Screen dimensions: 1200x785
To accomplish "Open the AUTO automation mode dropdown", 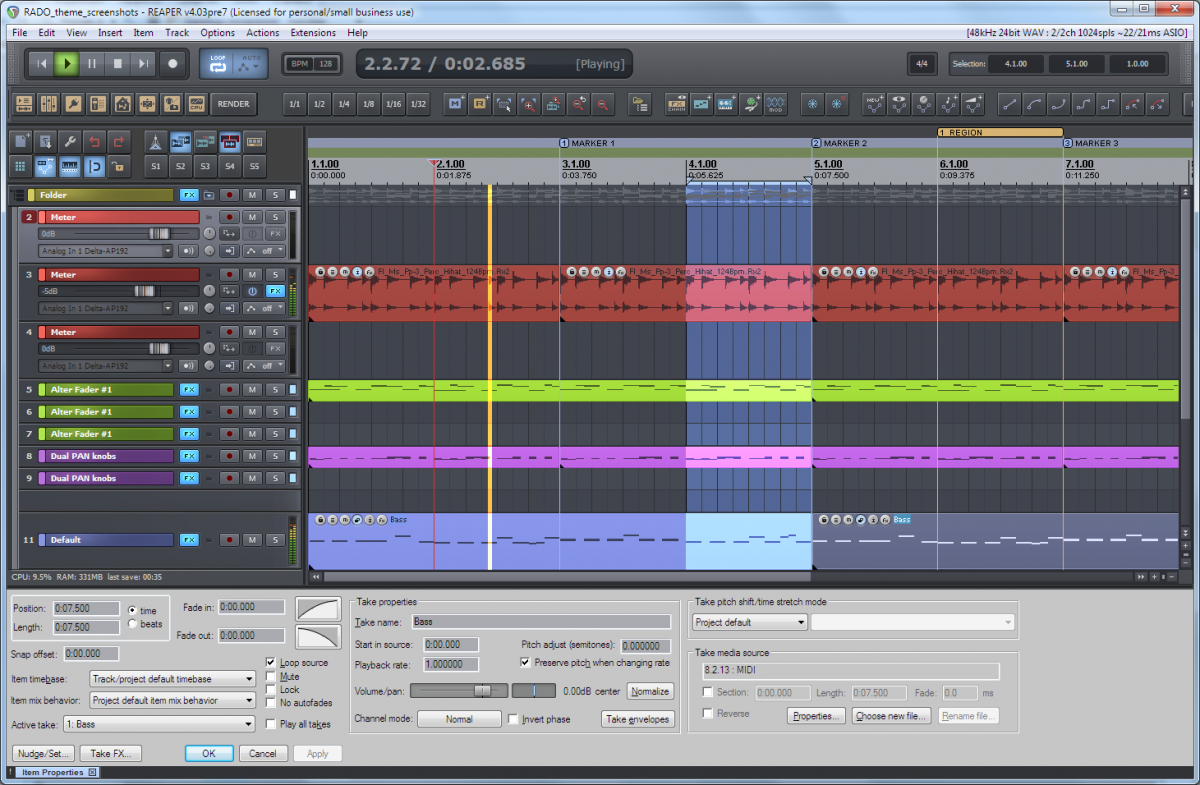I will (x=250, y=64).
